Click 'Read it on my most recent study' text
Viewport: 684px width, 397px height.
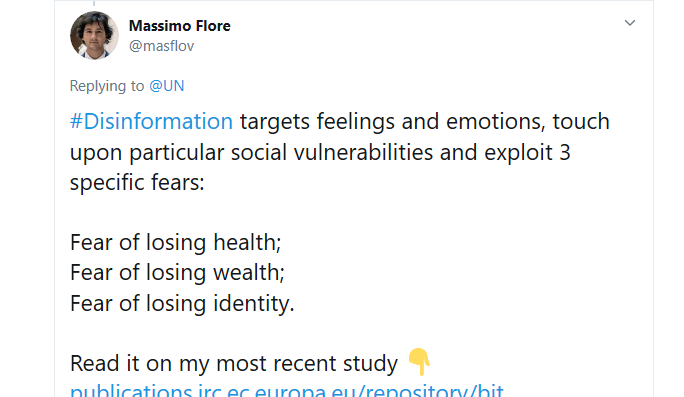point(234,363)
